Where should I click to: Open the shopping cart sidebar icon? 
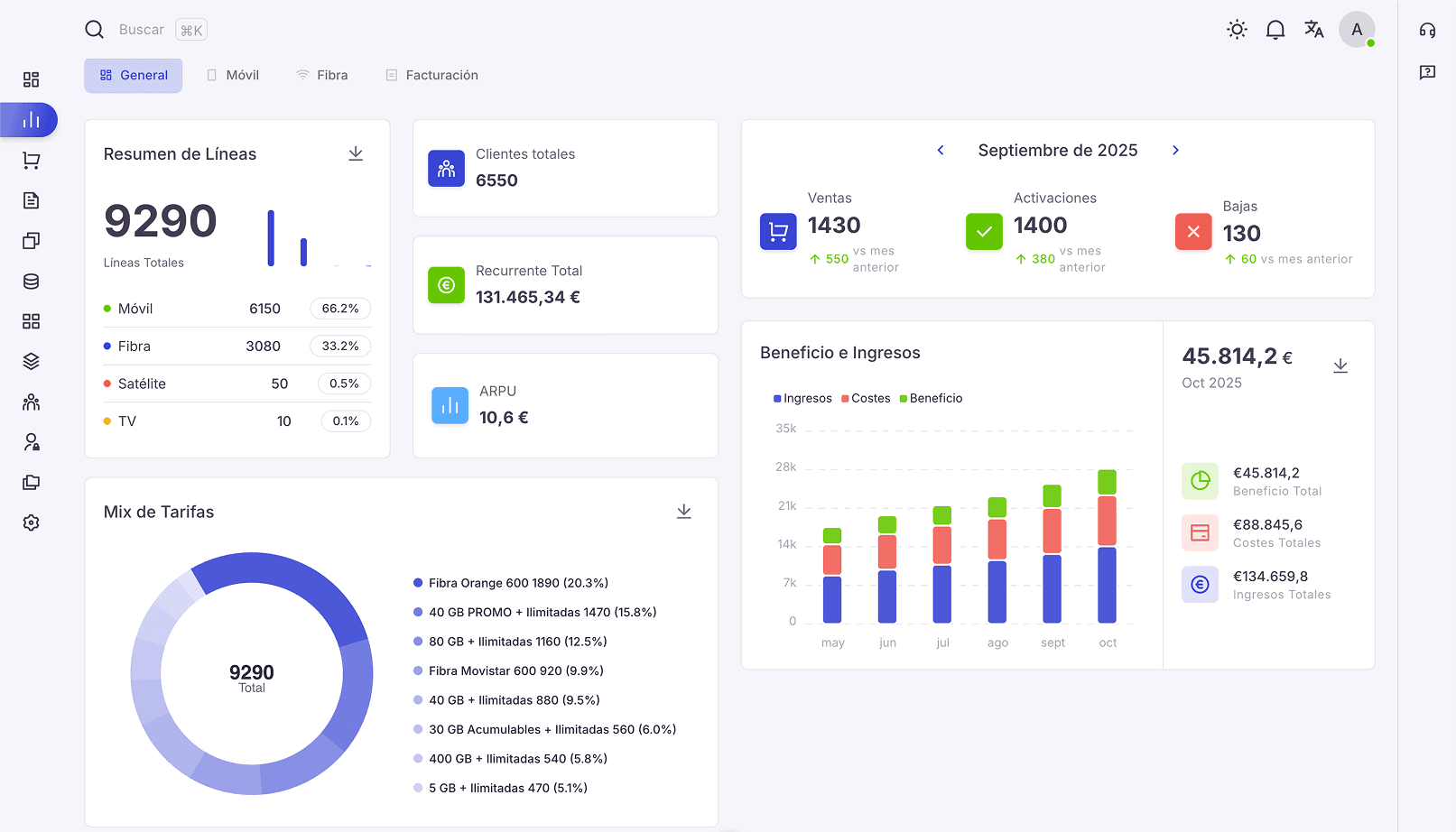point(32,161)
